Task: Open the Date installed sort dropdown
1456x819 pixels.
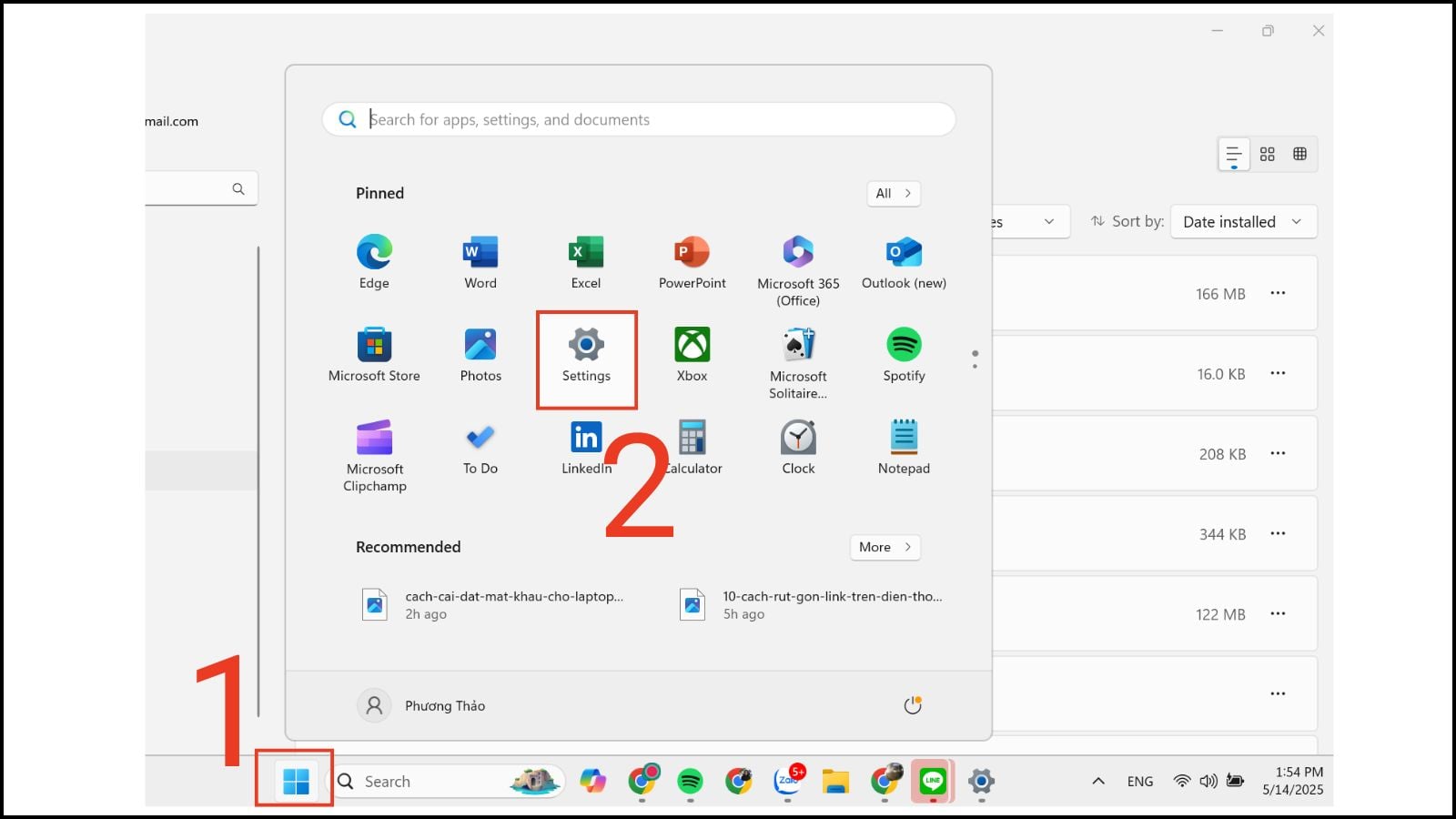Action: coord(1243,221)
